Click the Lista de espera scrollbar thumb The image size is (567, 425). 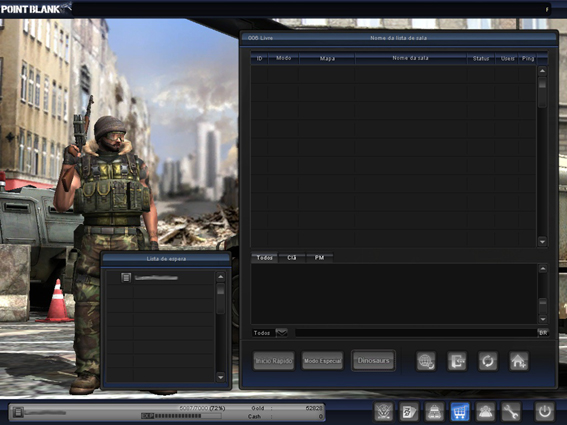tap(221, 298)
